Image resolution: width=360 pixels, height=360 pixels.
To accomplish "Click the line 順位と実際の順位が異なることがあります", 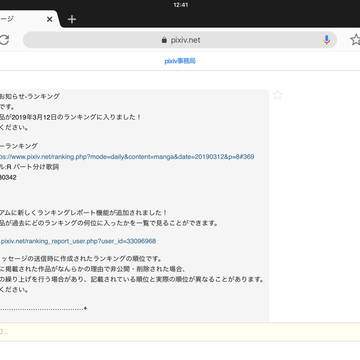I will click(132, 279).
